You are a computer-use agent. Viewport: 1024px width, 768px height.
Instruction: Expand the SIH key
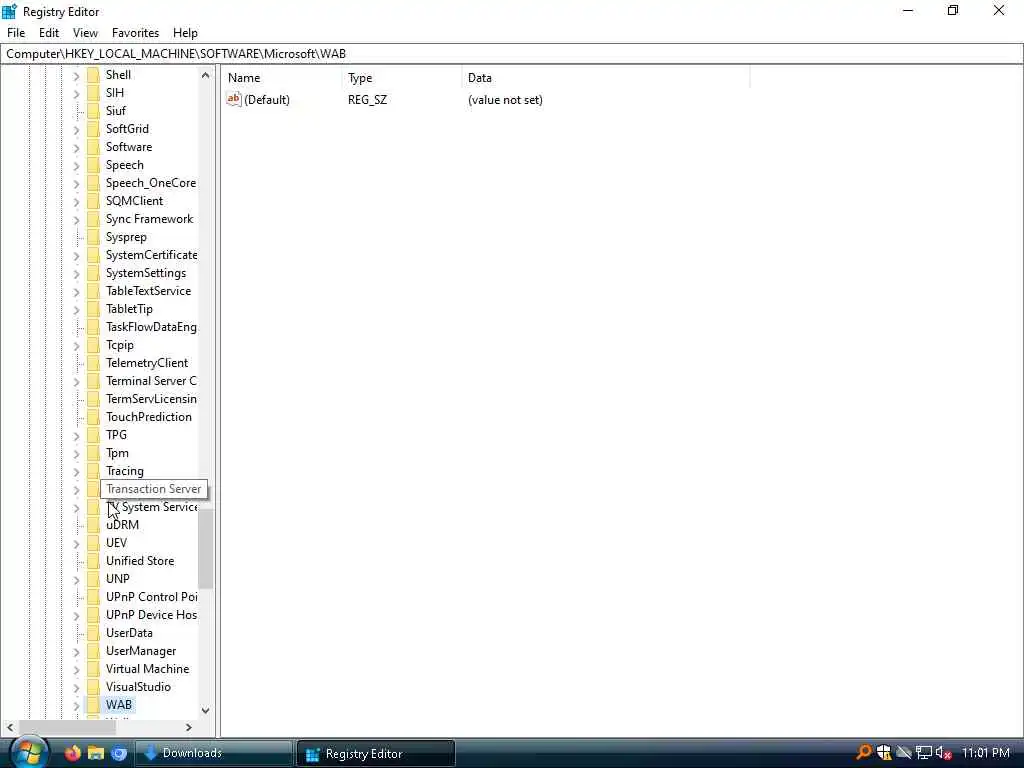pyautogui.click(x=76, y=93)
